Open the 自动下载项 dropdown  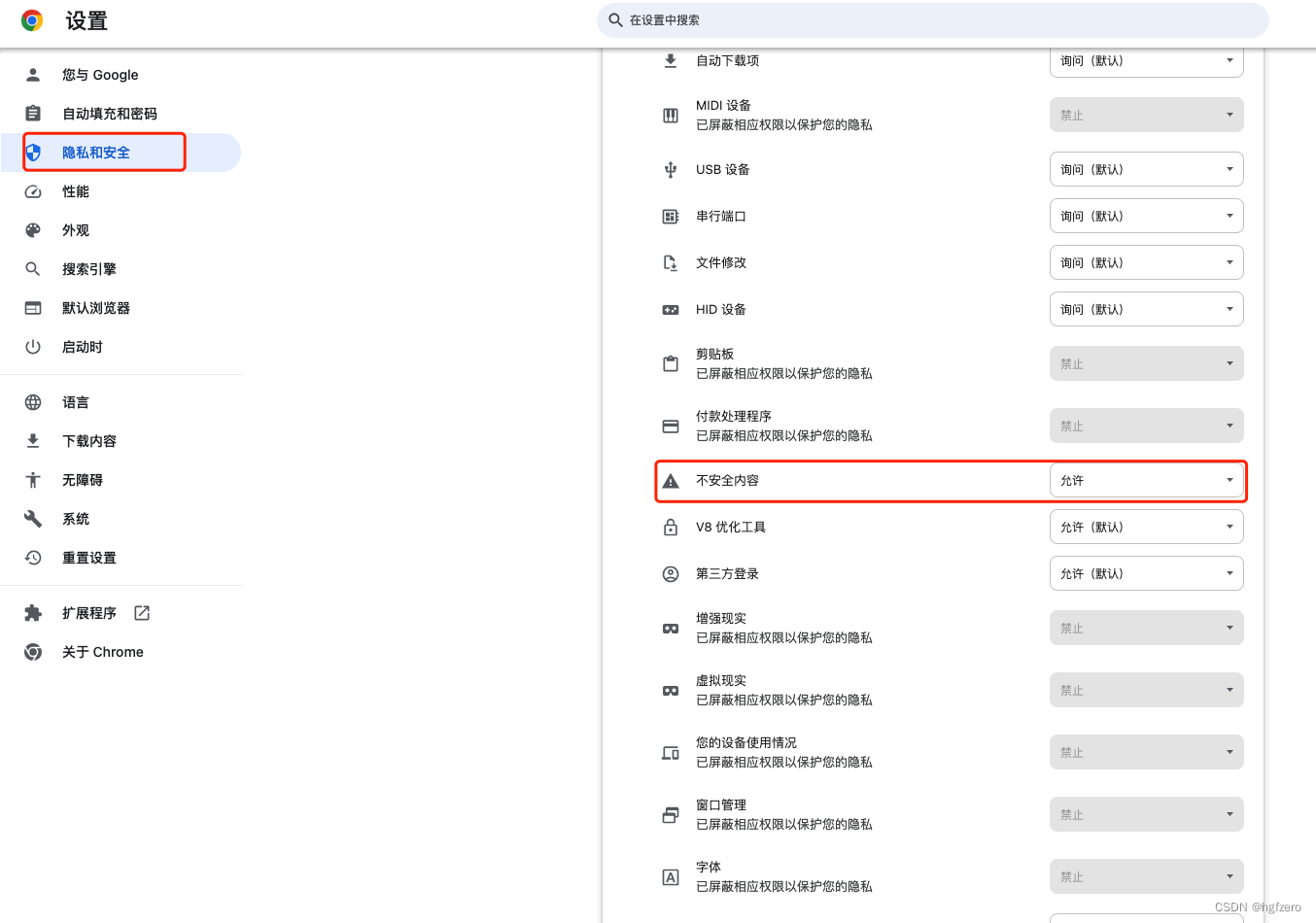pyautogui.click(x=1146, y=61)
